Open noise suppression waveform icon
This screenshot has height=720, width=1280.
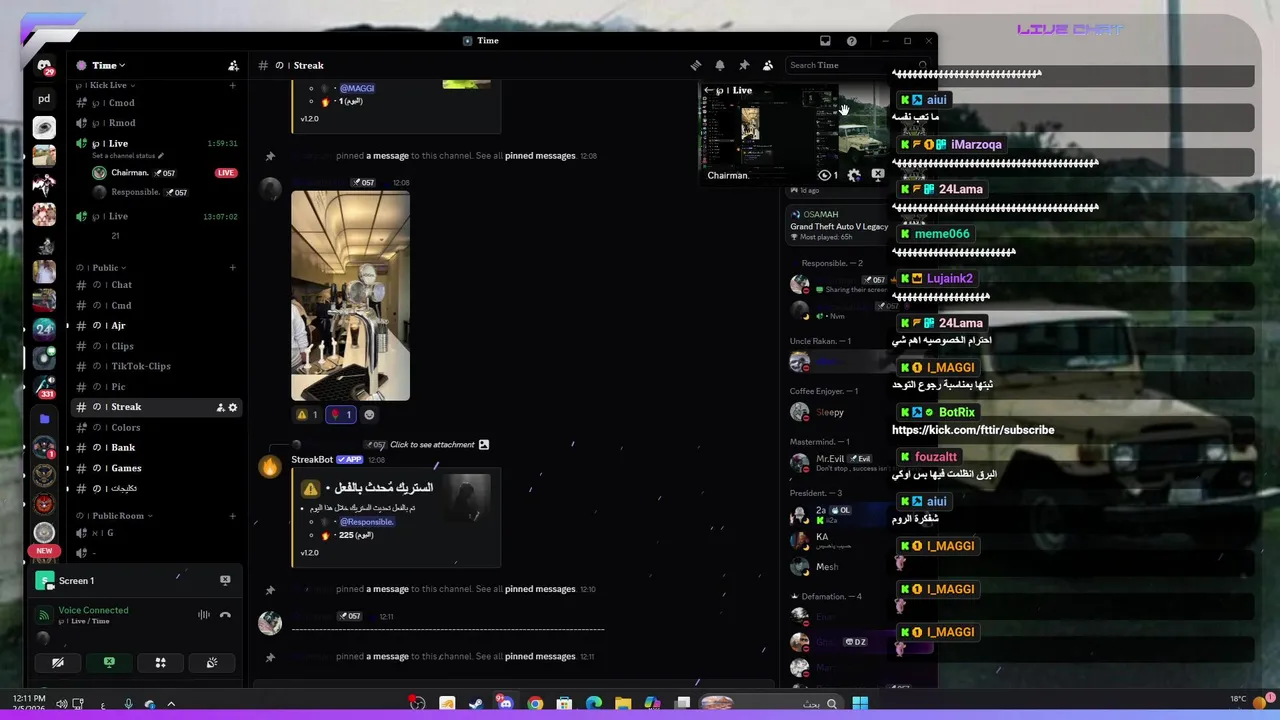coord(204,615)
